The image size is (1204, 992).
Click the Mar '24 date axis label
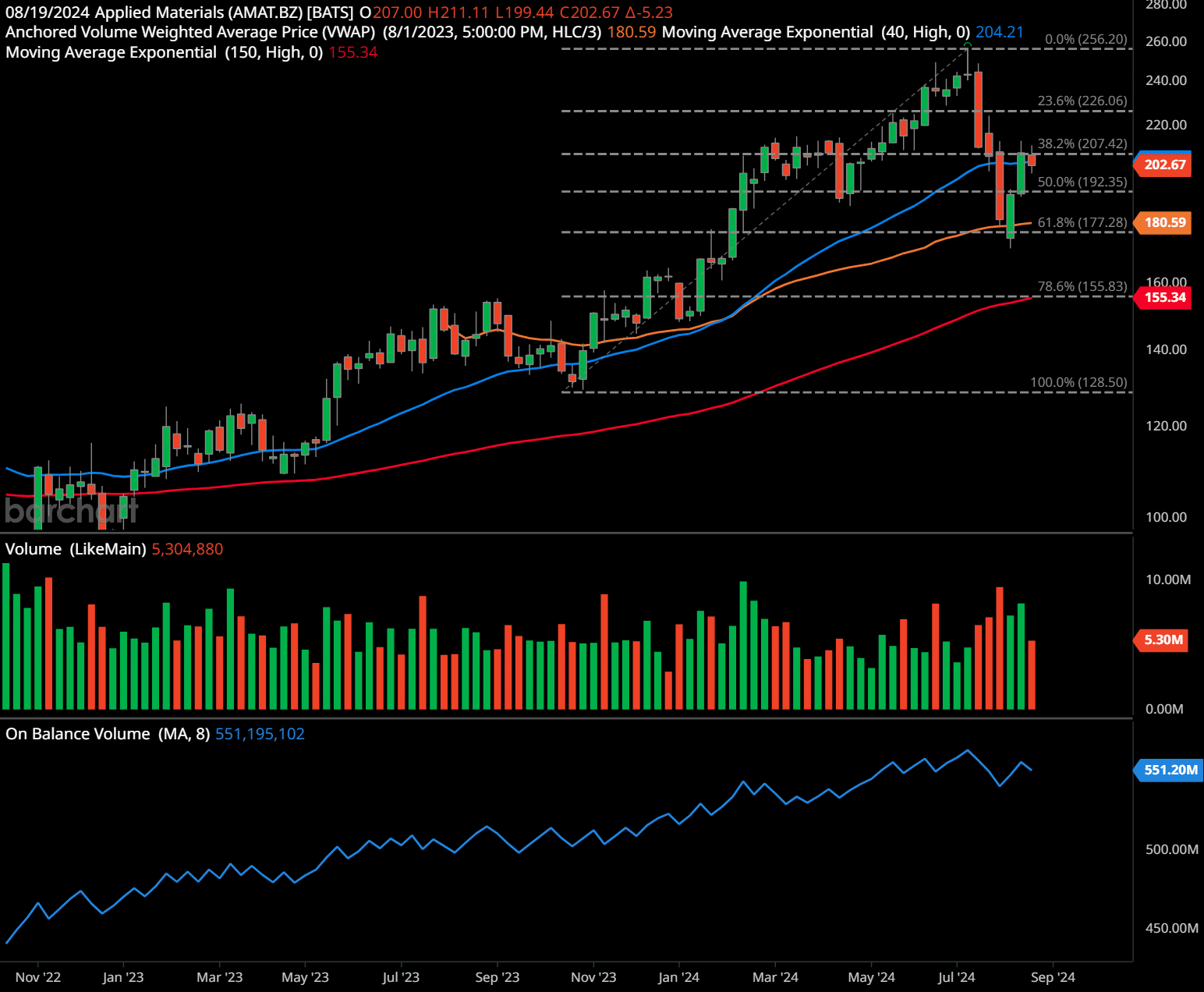[x=775, y=977]
